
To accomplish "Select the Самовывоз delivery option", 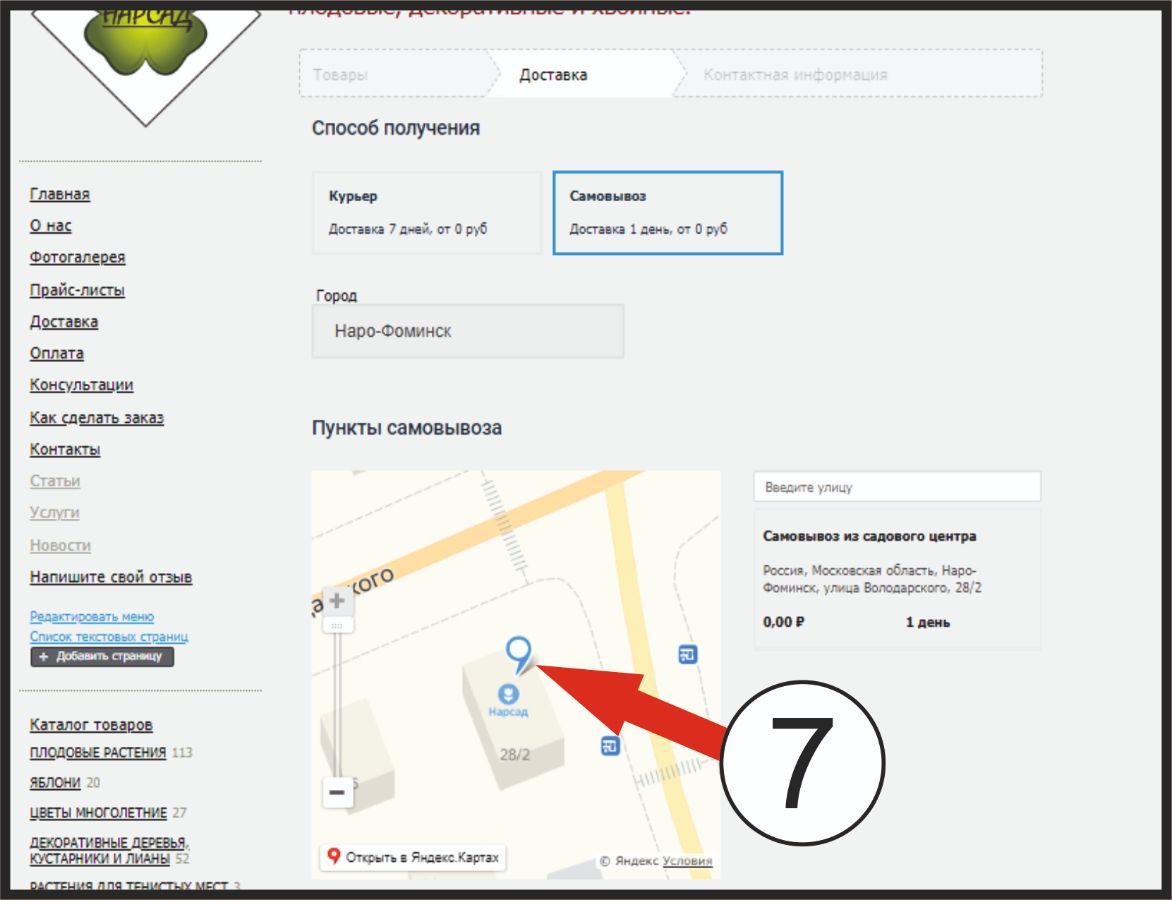I will coord(667,212).
